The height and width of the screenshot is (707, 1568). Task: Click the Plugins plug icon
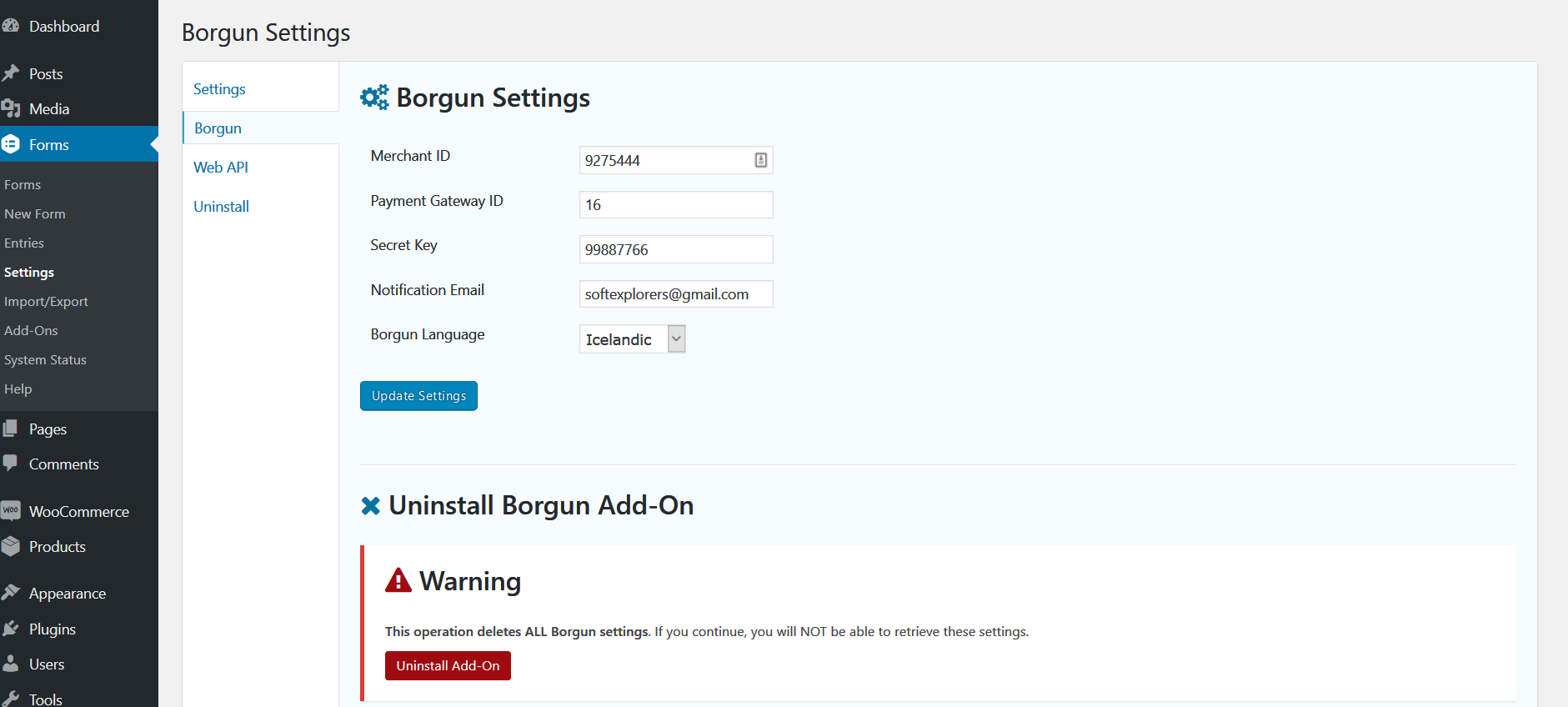(11, 629)
